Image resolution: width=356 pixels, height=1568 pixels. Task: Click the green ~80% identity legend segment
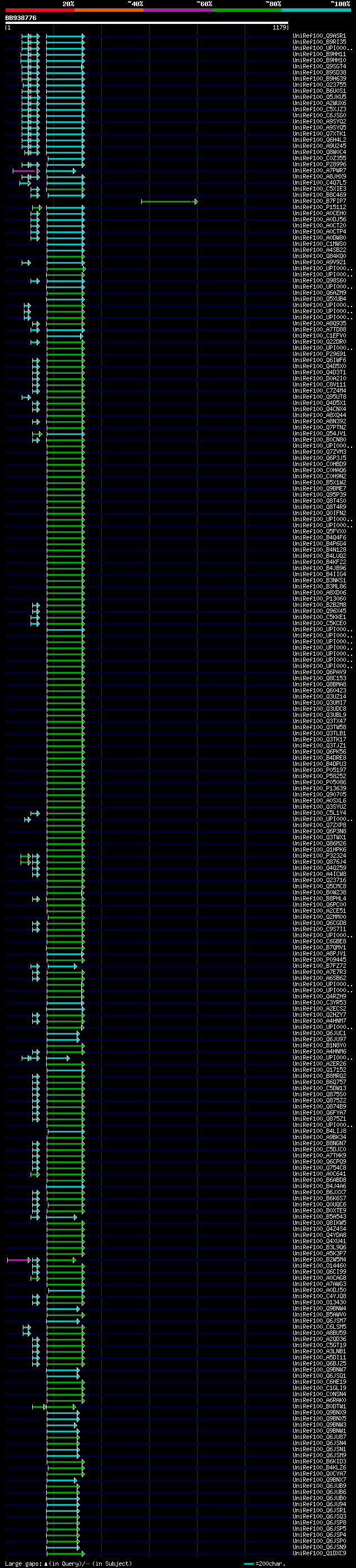click(247, 11)
